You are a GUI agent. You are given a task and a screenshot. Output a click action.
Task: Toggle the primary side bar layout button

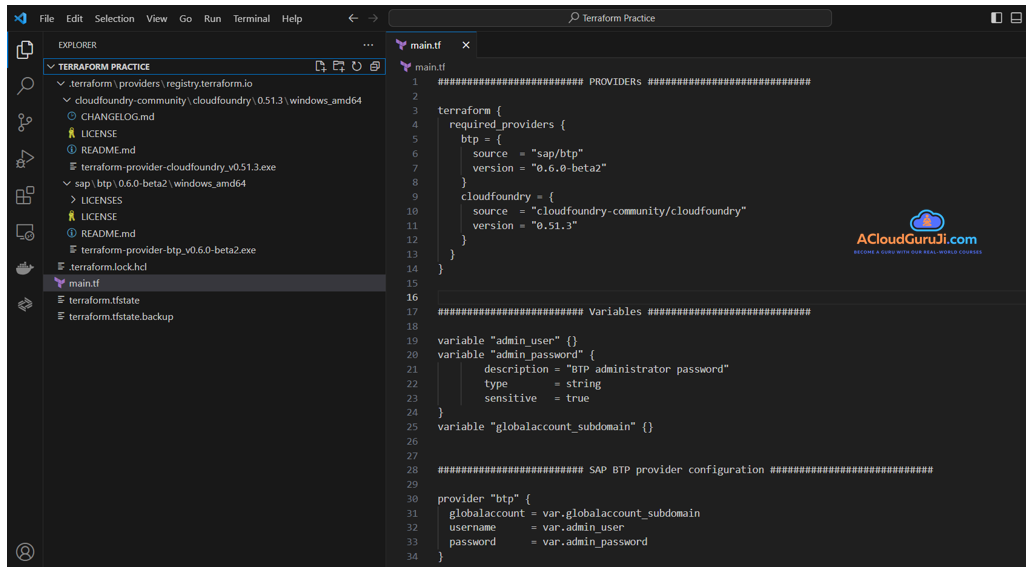click(996, 18)
